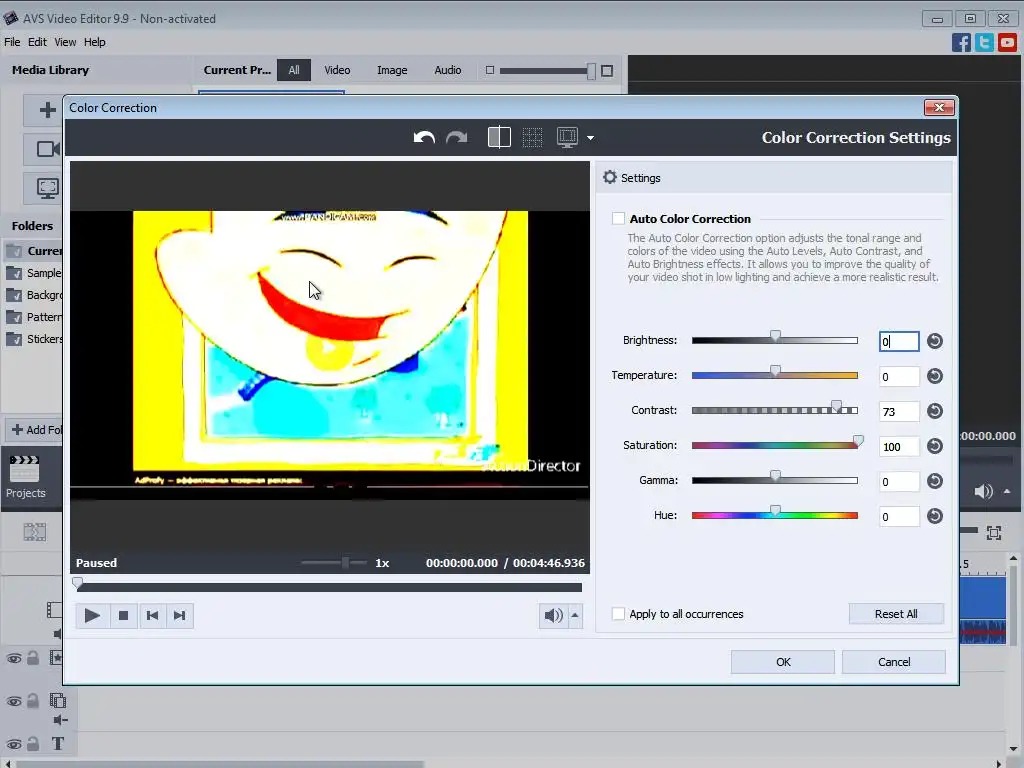Select the All media filter tab

[x=294, y=70]
